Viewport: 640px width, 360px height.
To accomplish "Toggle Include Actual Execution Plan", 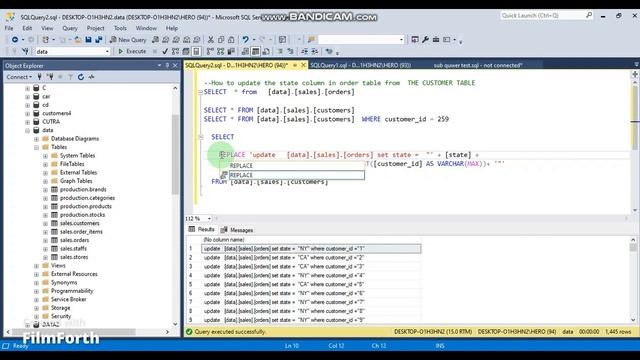I will click(210, 51).
